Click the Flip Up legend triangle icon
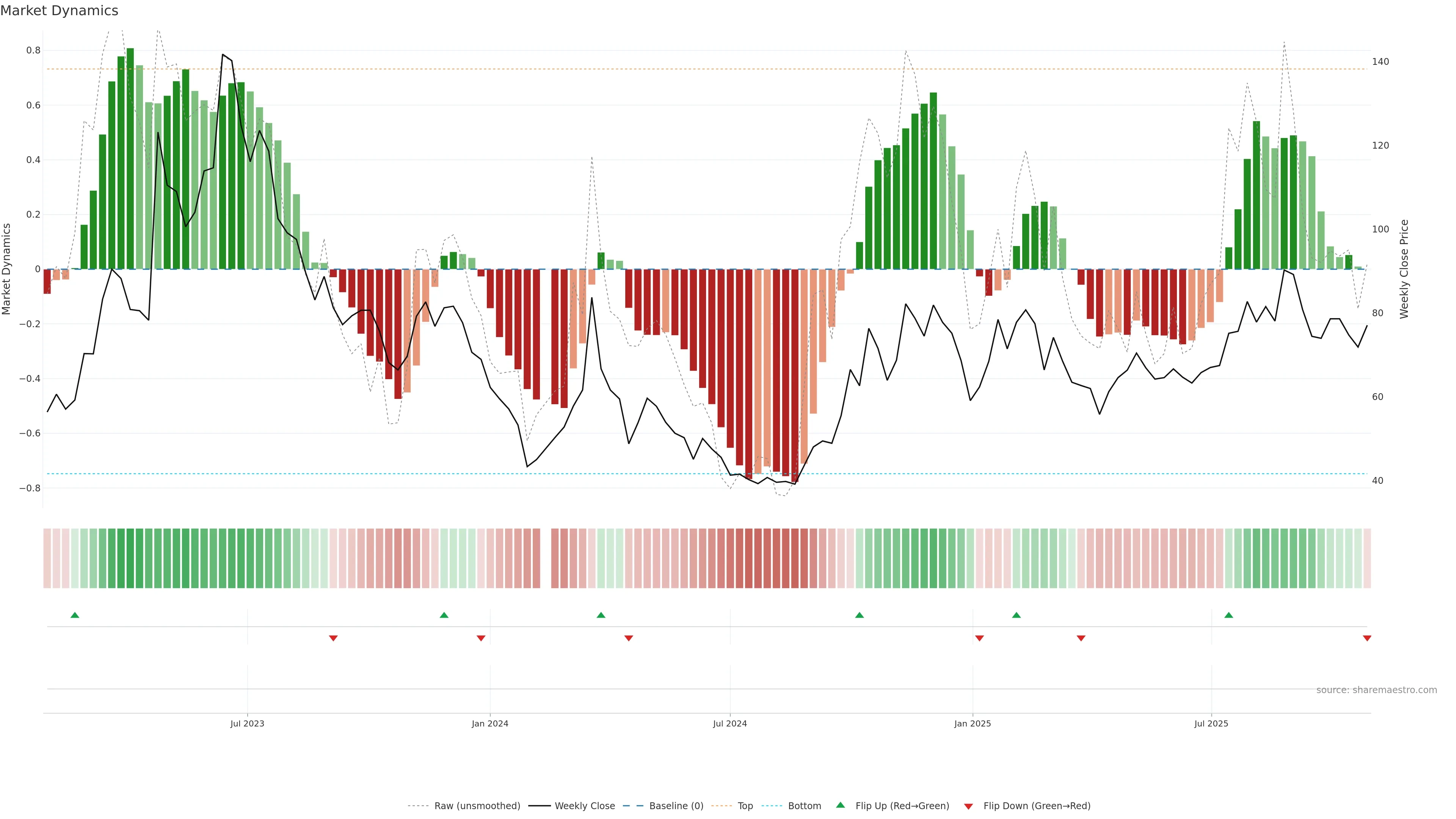The height and width of the screenshot is (819, 1456). (840, 805)
